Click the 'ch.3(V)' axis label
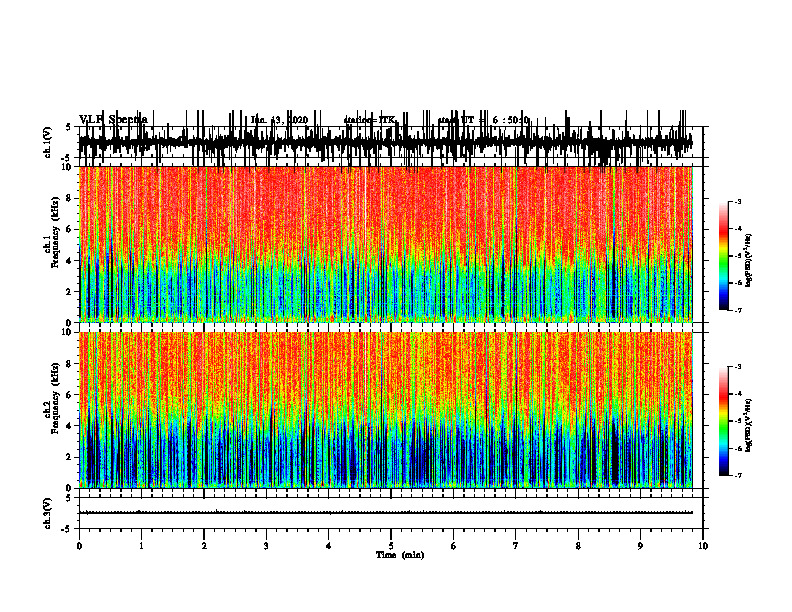This screenshot has height=612, width=792. pos(48,513)
